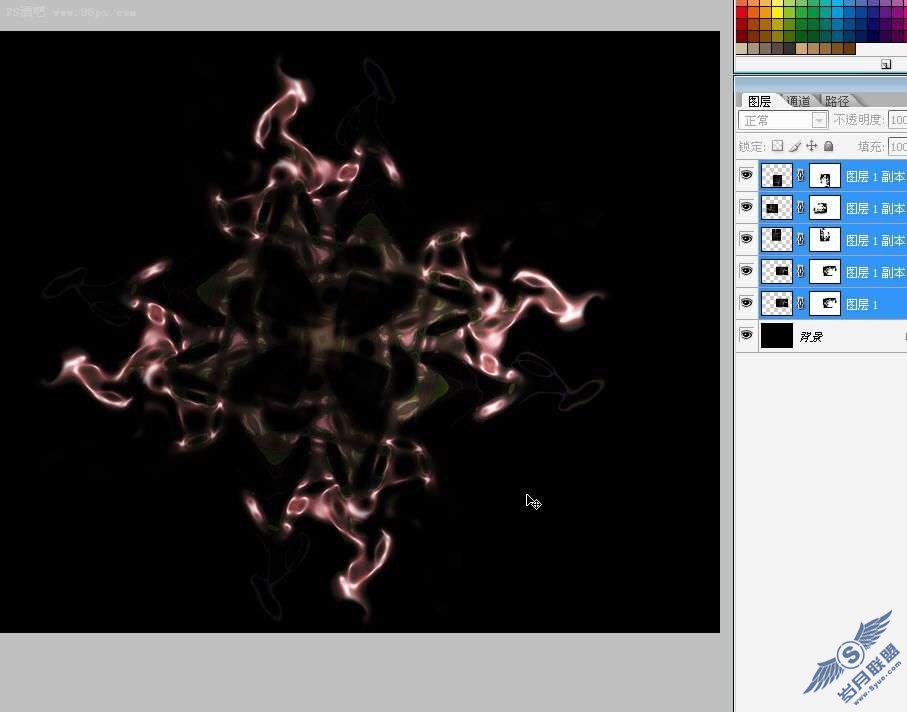Click the black 背景 layer thumbnail
Viewport: 907px width, 712px height.
click(x=776, y=335)
